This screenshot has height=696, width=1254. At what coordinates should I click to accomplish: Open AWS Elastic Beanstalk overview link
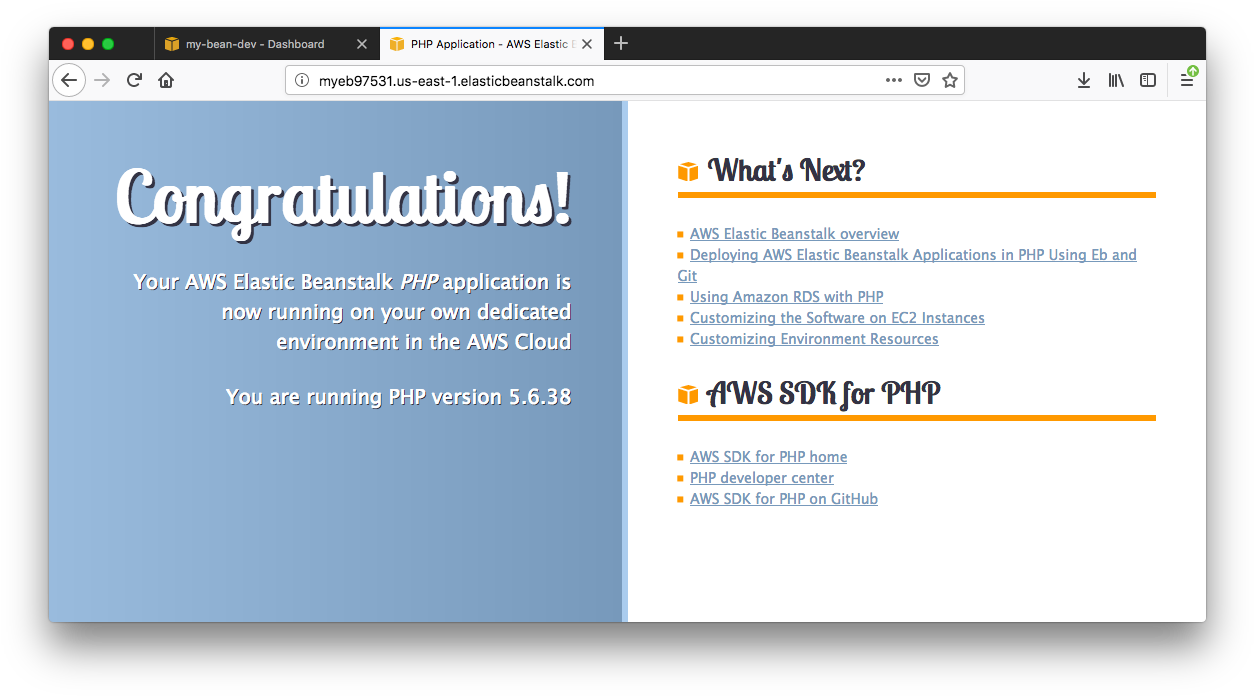[794, 234]
